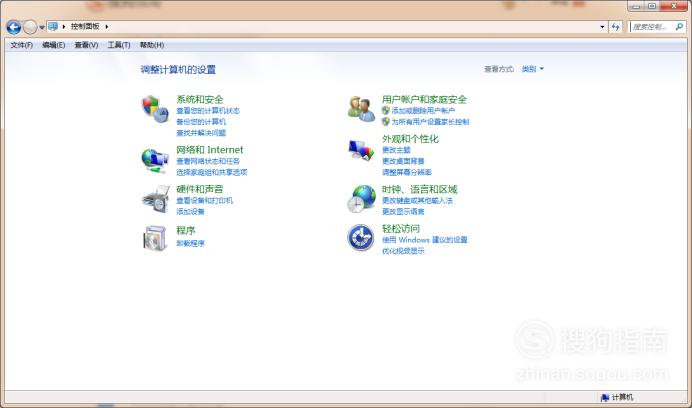Click the magnifier search icon
The image size is (692, 408).
pos(679,27)
